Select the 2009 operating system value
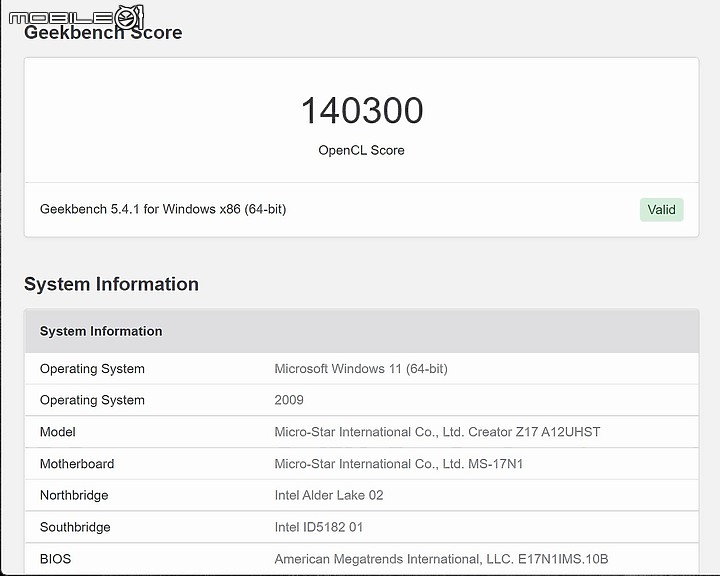The height and width of the screenshot is (576, 720). [289, 400]
